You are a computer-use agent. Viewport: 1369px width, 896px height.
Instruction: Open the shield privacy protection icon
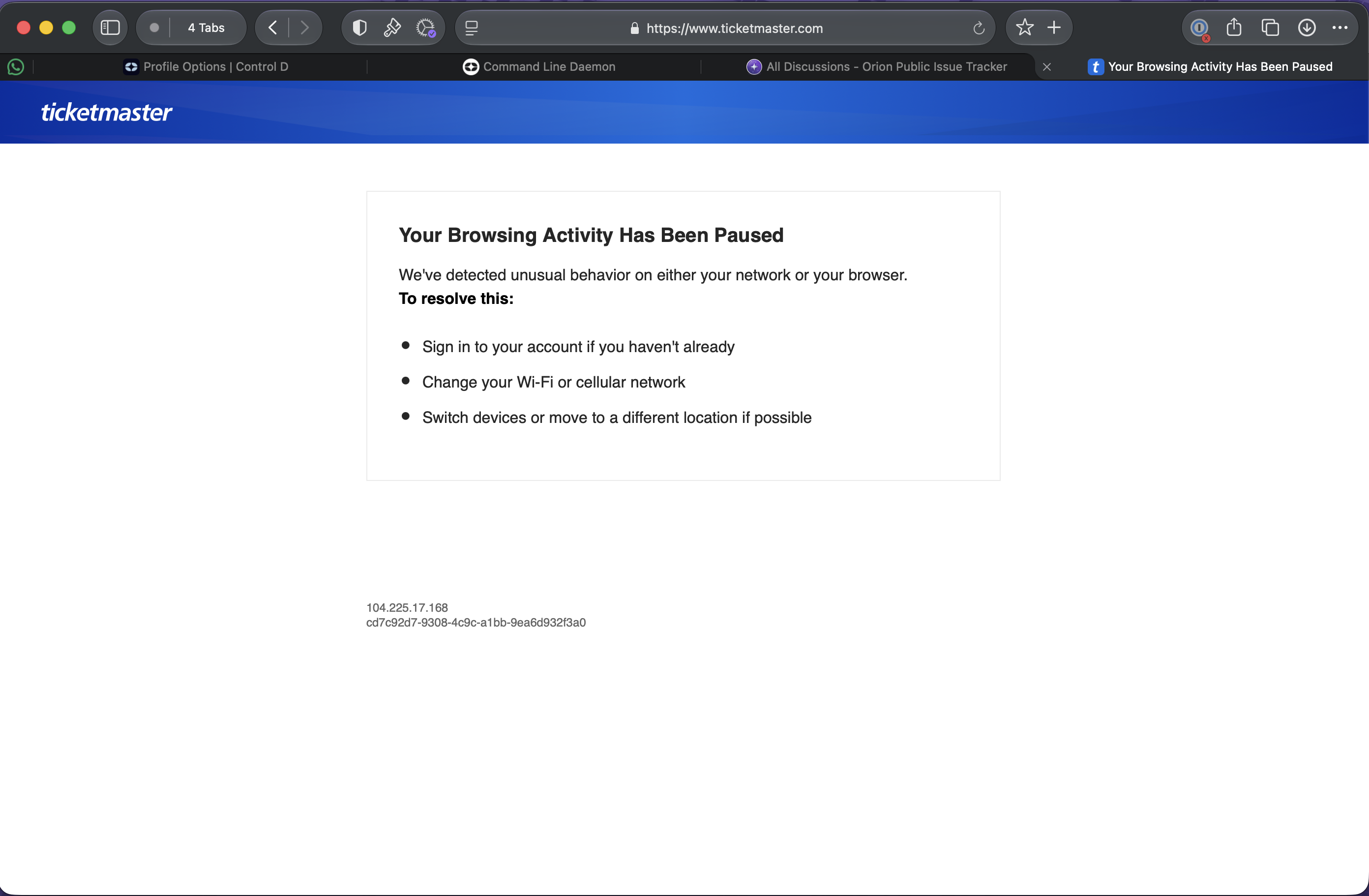tap(359, 28)
